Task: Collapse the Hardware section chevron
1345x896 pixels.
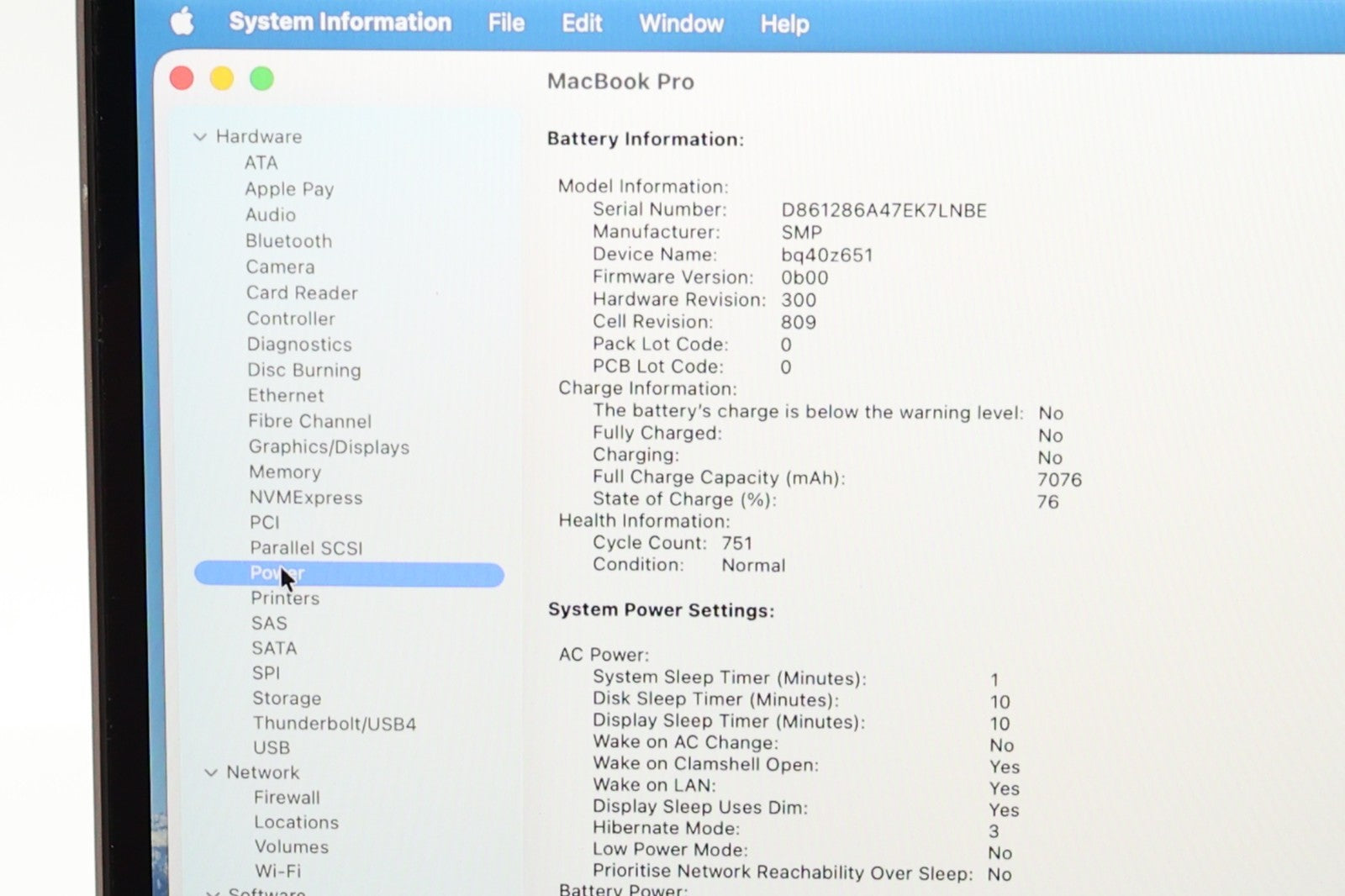Action: (x=200, y=137)
